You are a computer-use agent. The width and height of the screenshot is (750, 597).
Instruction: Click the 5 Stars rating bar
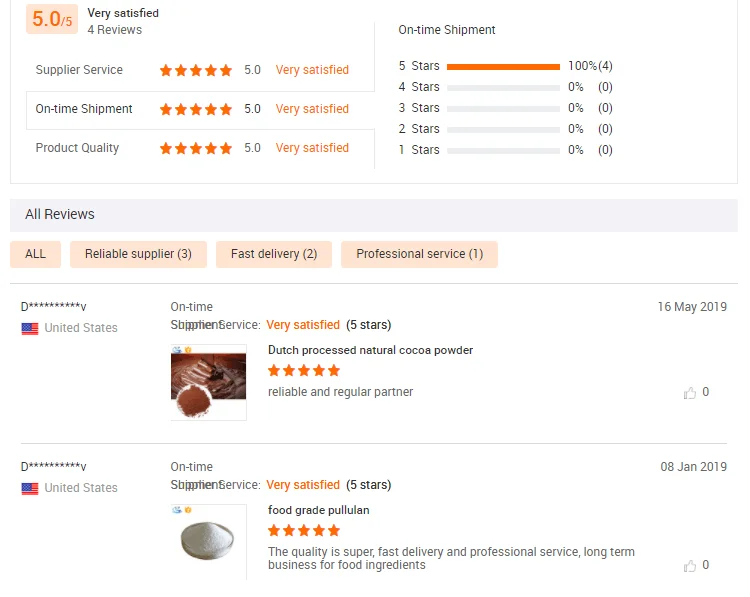coord(503,66)
